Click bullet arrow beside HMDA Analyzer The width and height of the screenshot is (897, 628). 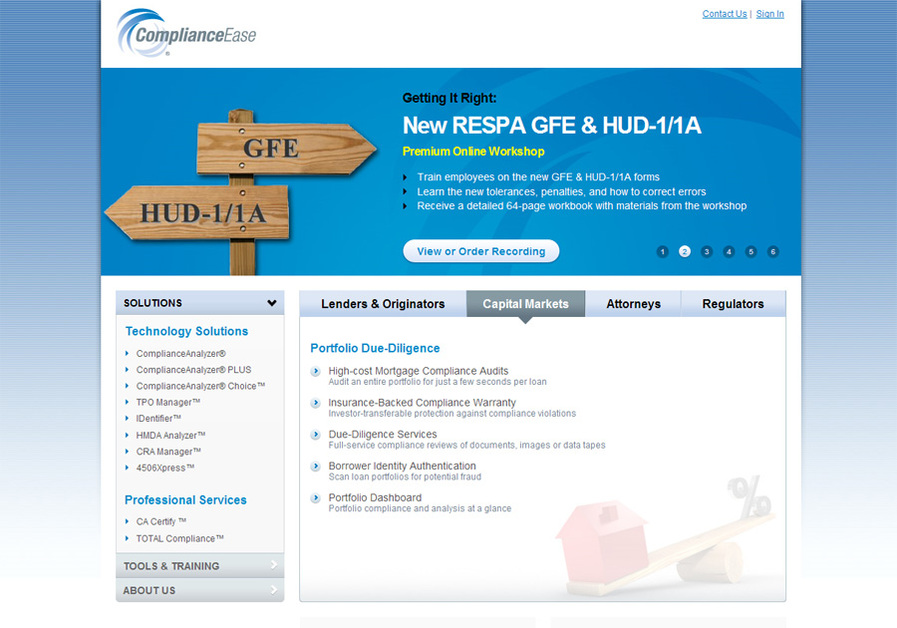(x=127, y=435)
